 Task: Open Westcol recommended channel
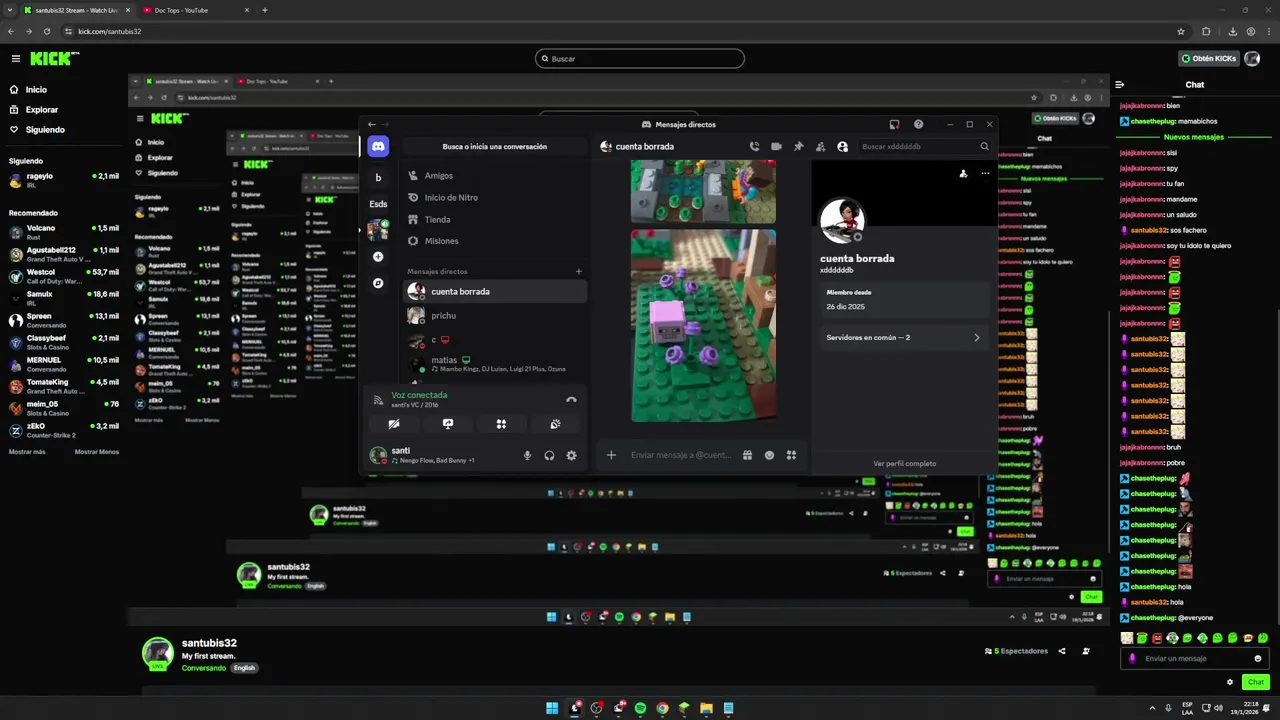pyautogui.click(x=64, y=275)
